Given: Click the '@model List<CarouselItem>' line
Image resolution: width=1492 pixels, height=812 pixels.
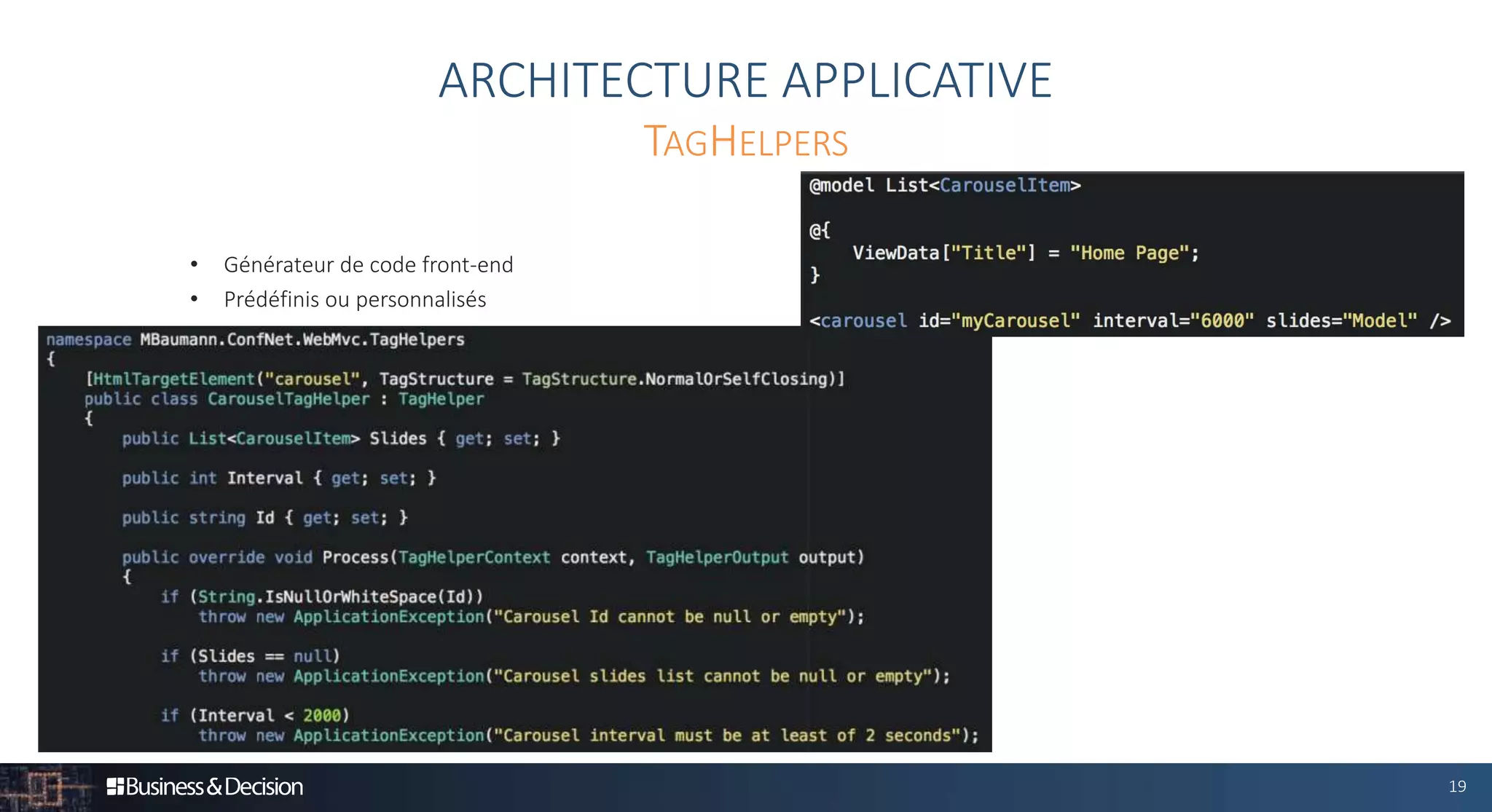Looking at the screenshot, I should (x=945, y=186).
